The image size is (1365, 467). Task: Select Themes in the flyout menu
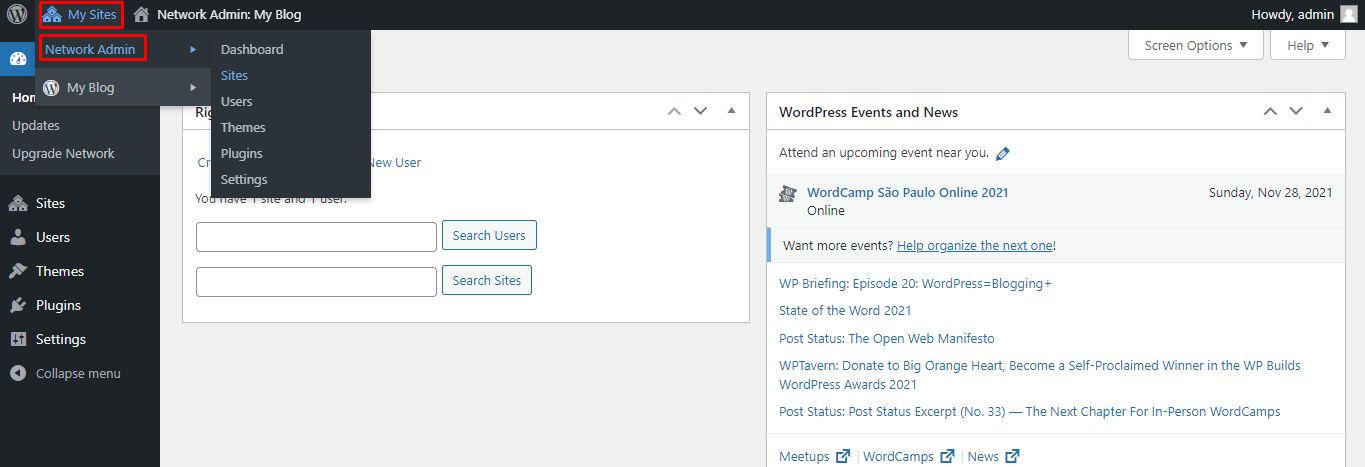243,127
